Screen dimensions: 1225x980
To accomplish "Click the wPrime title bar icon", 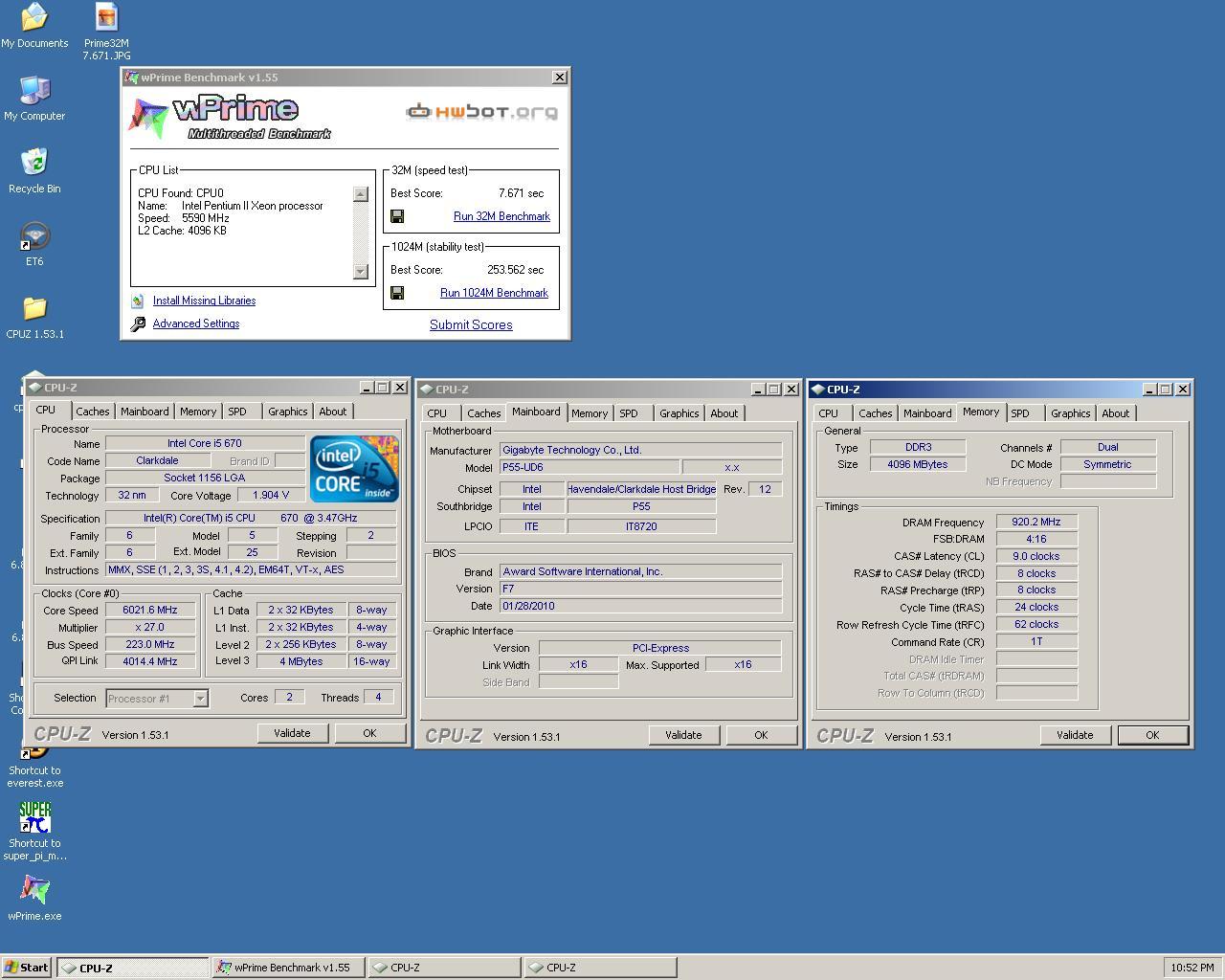I will tap(132, 78).
